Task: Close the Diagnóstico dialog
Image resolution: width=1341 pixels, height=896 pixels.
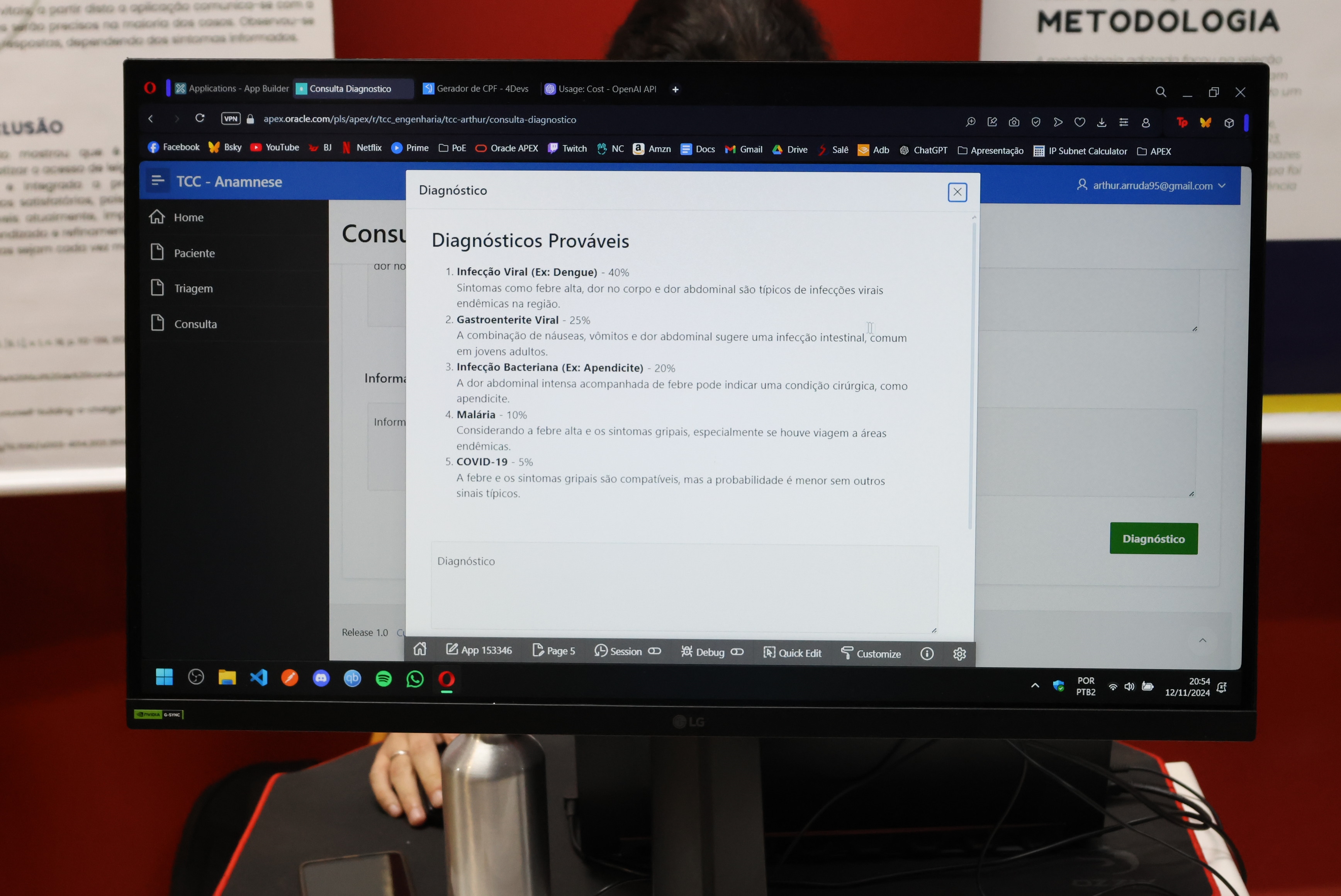Action: 957,192
